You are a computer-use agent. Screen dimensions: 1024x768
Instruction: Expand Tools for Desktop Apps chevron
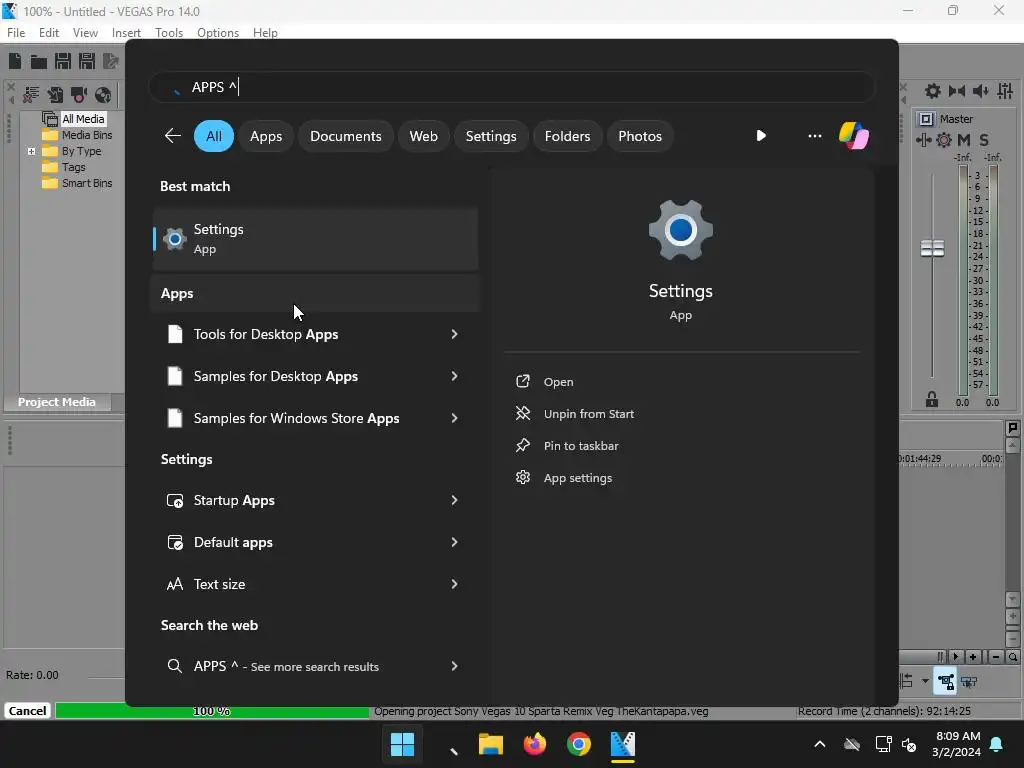tap(455, 334)
